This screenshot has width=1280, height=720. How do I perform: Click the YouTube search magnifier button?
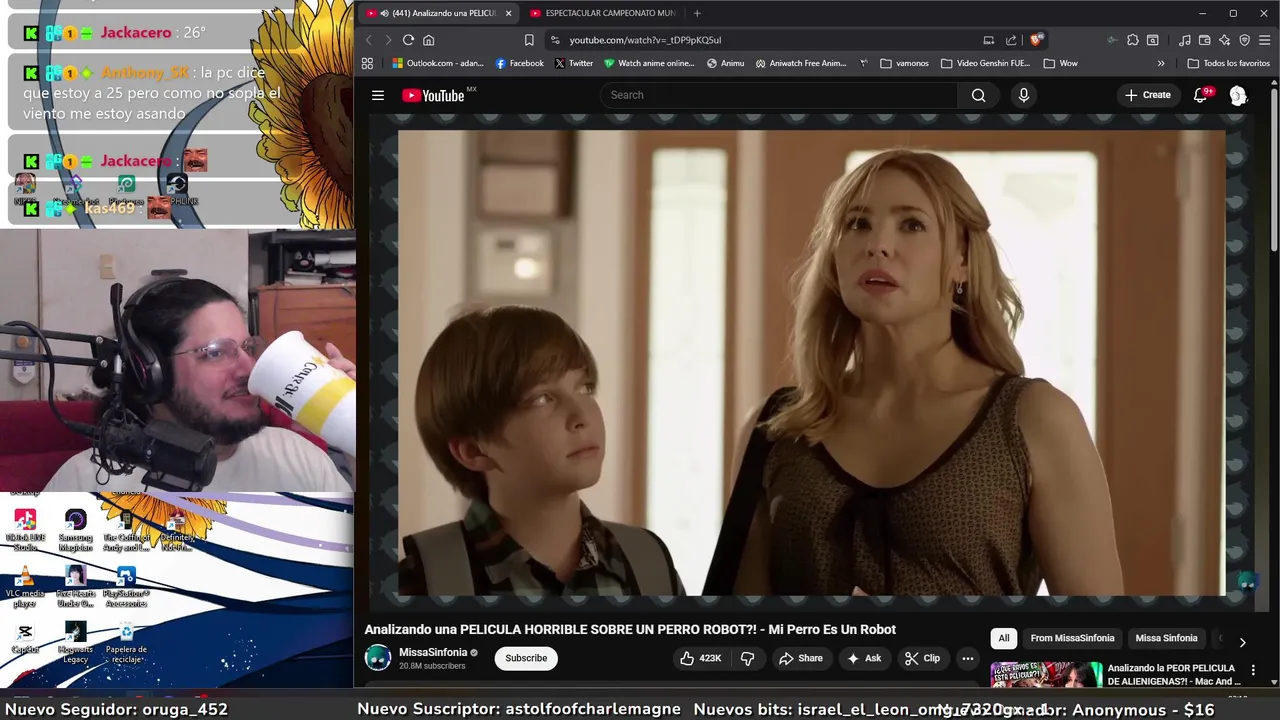[978, 95]
